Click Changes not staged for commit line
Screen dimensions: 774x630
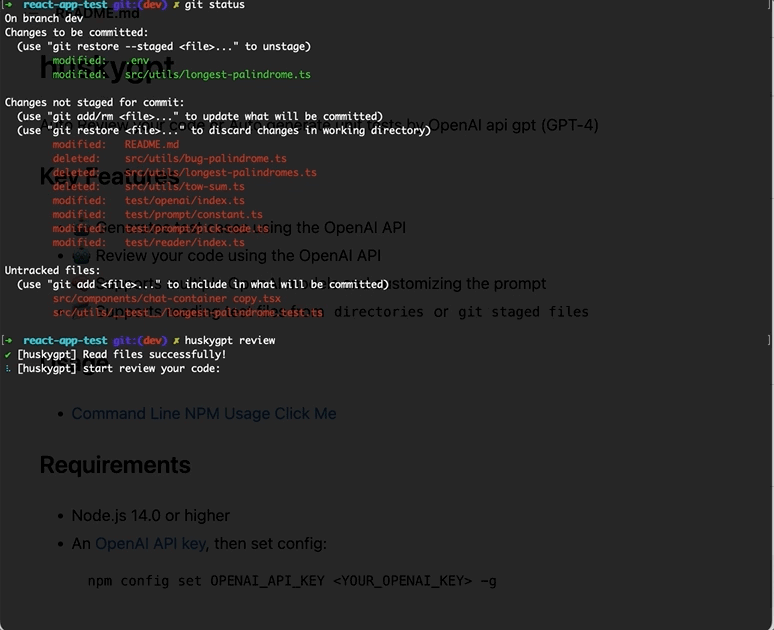coord(94,102)
